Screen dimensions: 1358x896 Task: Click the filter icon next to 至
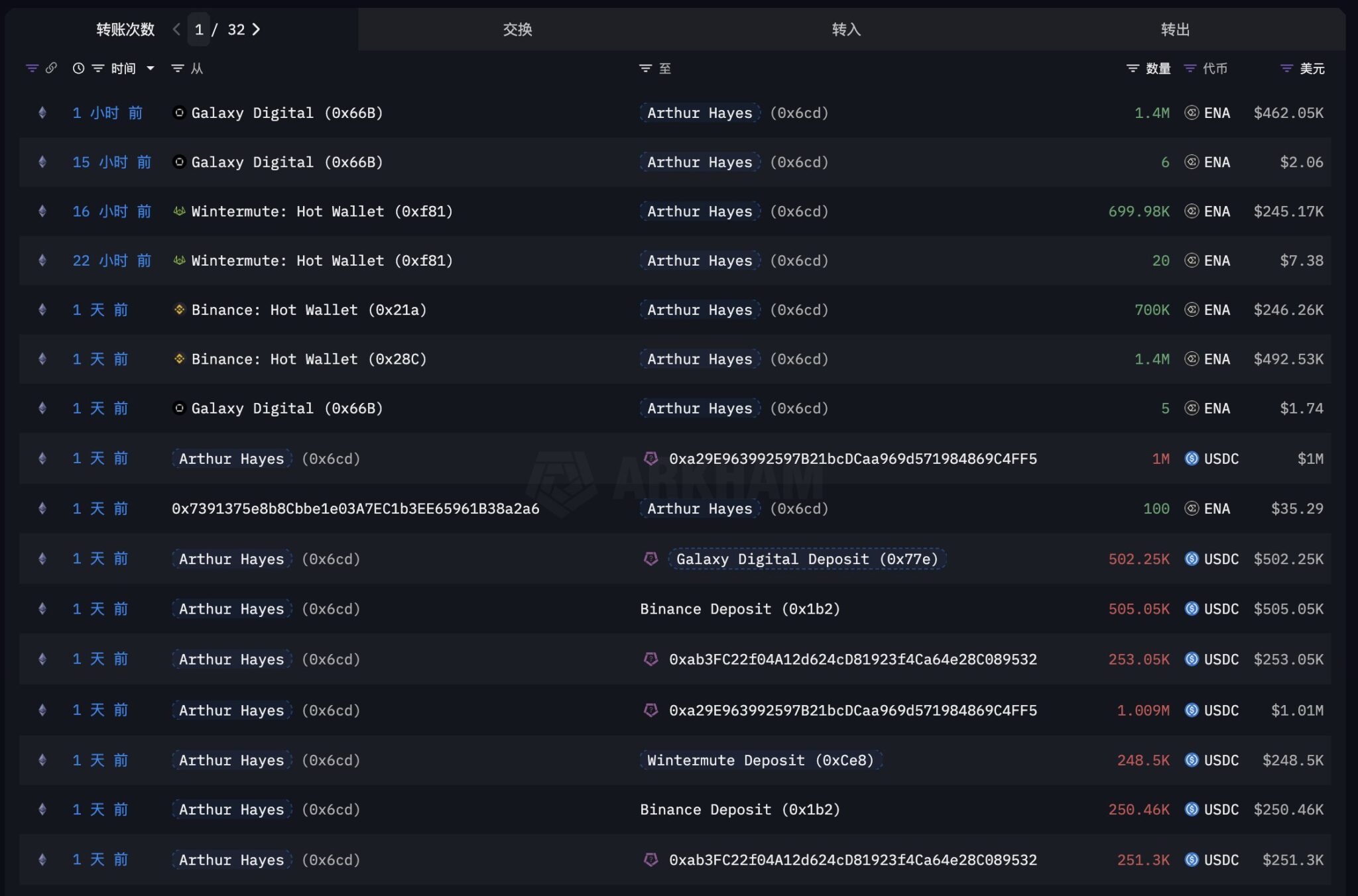[x=645, y=68]
